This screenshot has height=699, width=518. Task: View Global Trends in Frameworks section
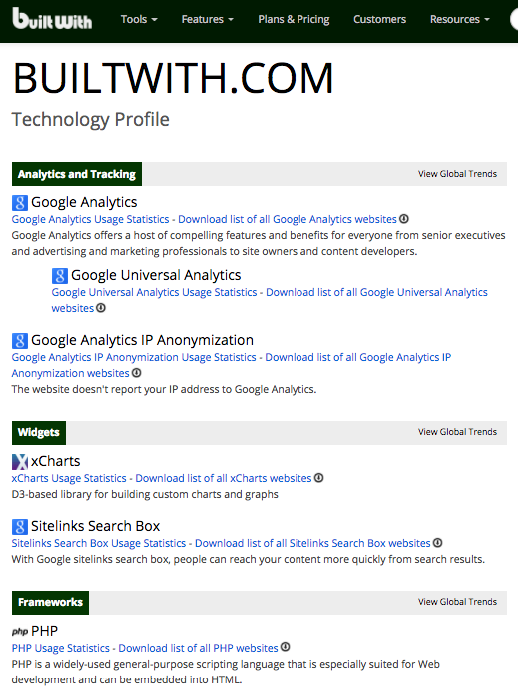[457, 602]
